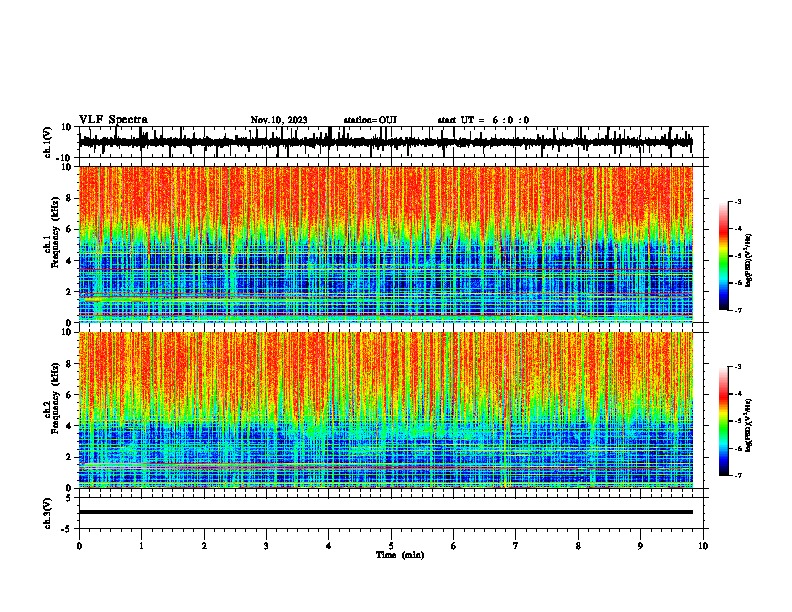
Task: Click the "start UT = 6 : 0 : 0" text
Action: [483, 120]
